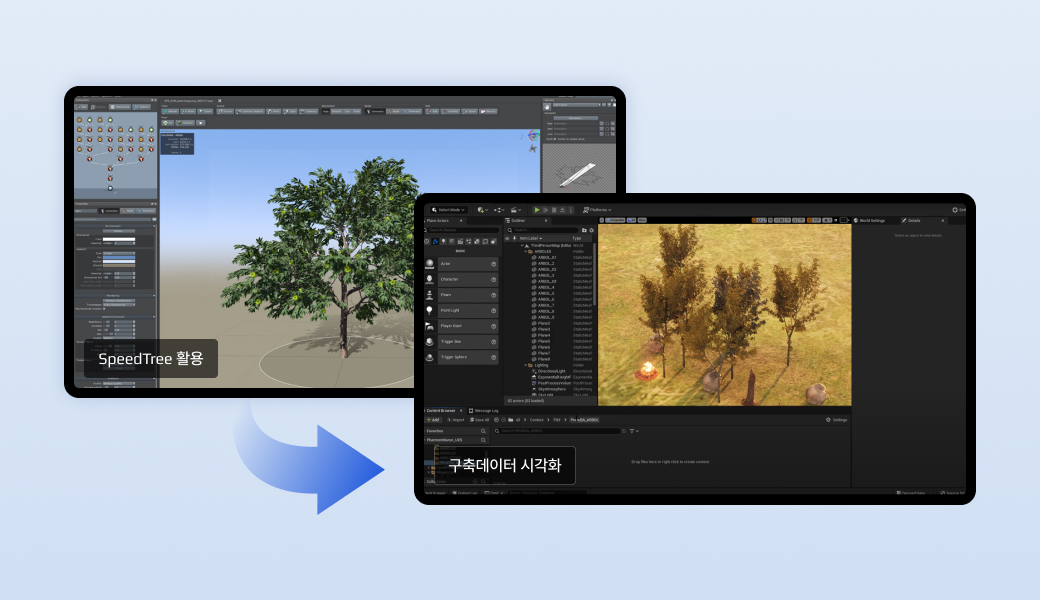
Task: Click the High resolution button in SpeedTree toolbar
Action: pos(326,111)
